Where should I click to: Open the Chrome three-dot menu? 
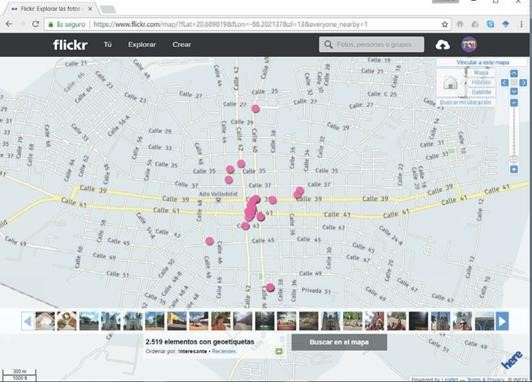(521, 24)
